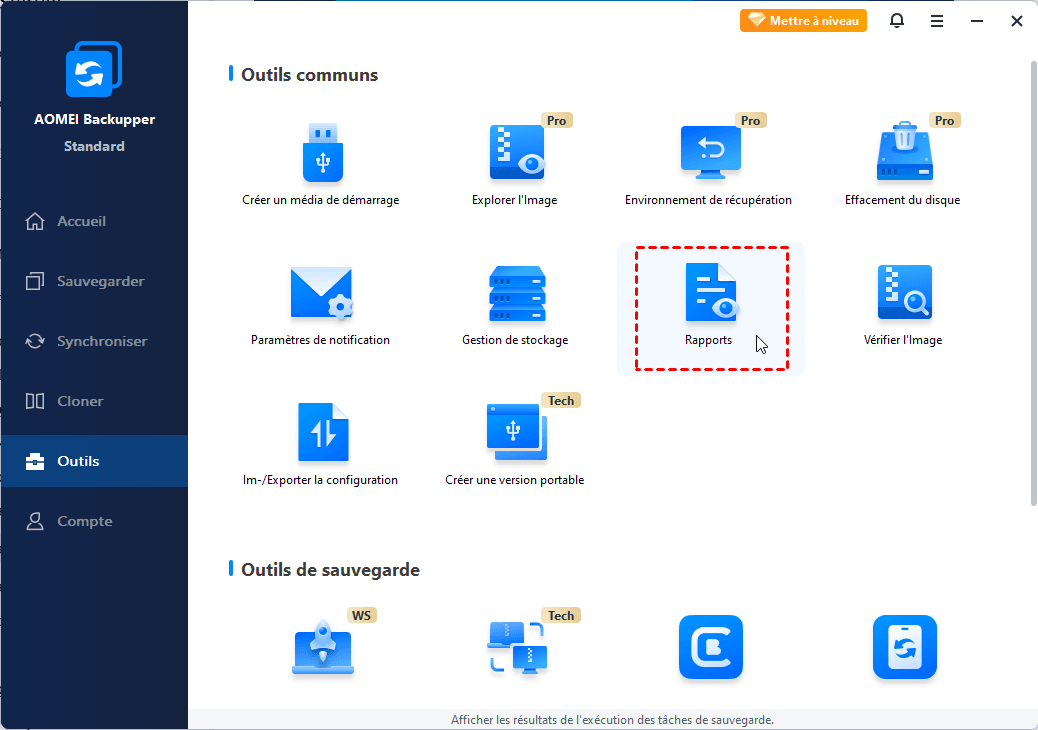Open Gestion de stockage tool

515,306
